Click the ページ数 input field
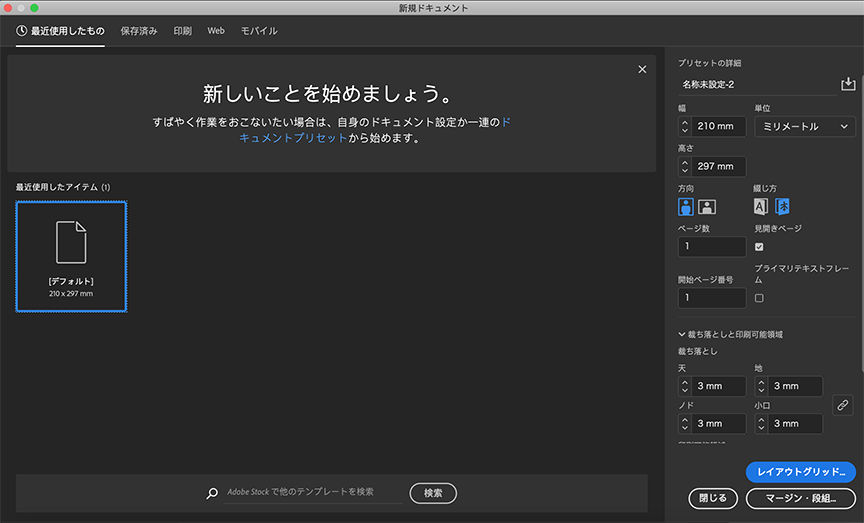Image resolution: width=864 pixels, height=523 pixels. [712, 246]
